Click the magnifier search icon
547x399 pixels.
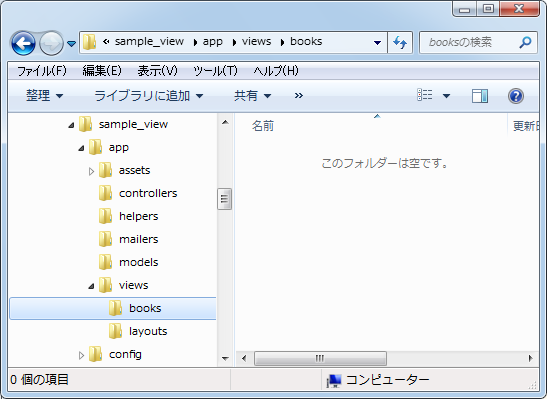pos(525,43)
